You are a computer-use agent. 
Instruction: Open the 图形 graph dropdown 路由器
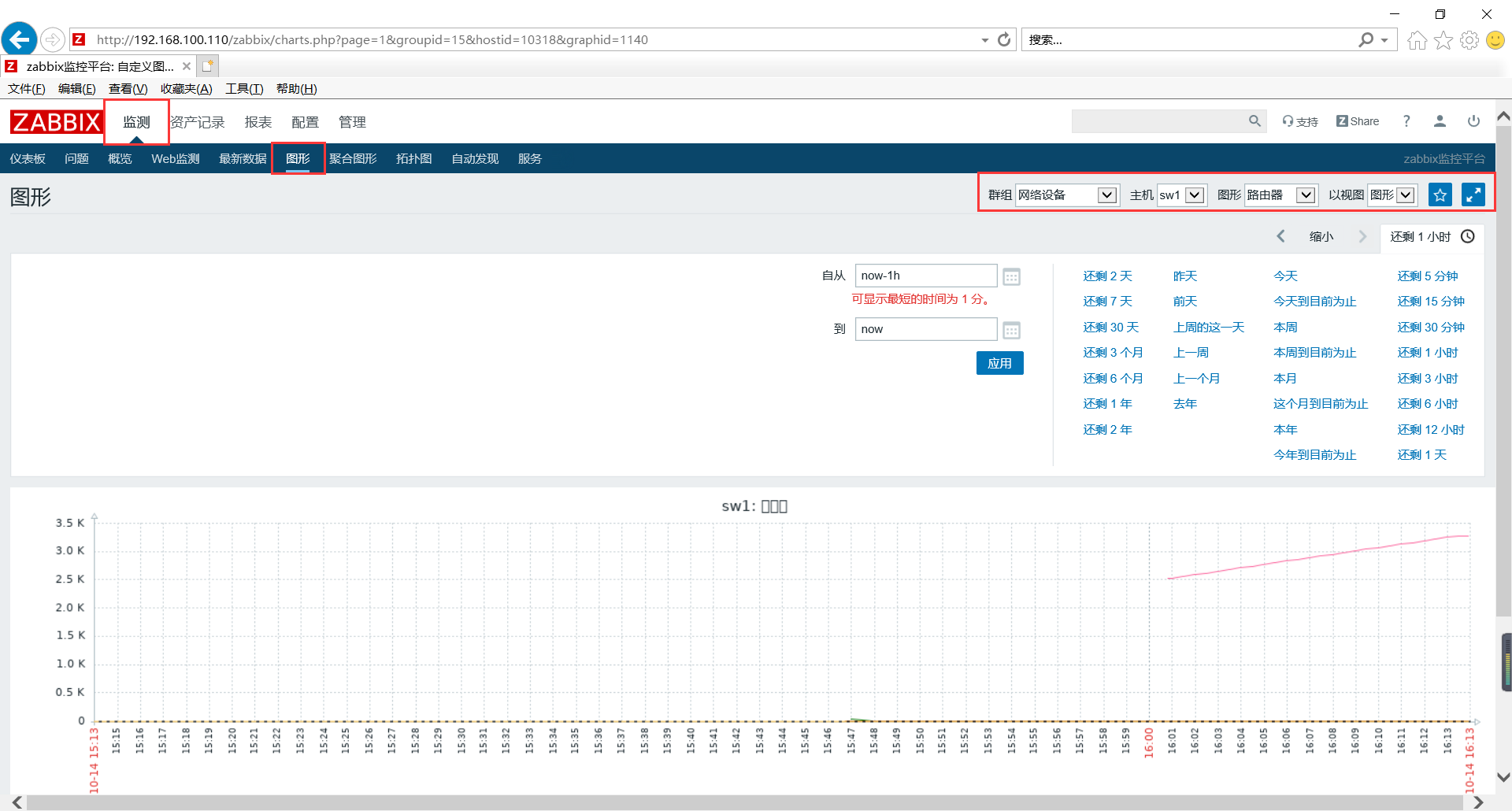1280,194
